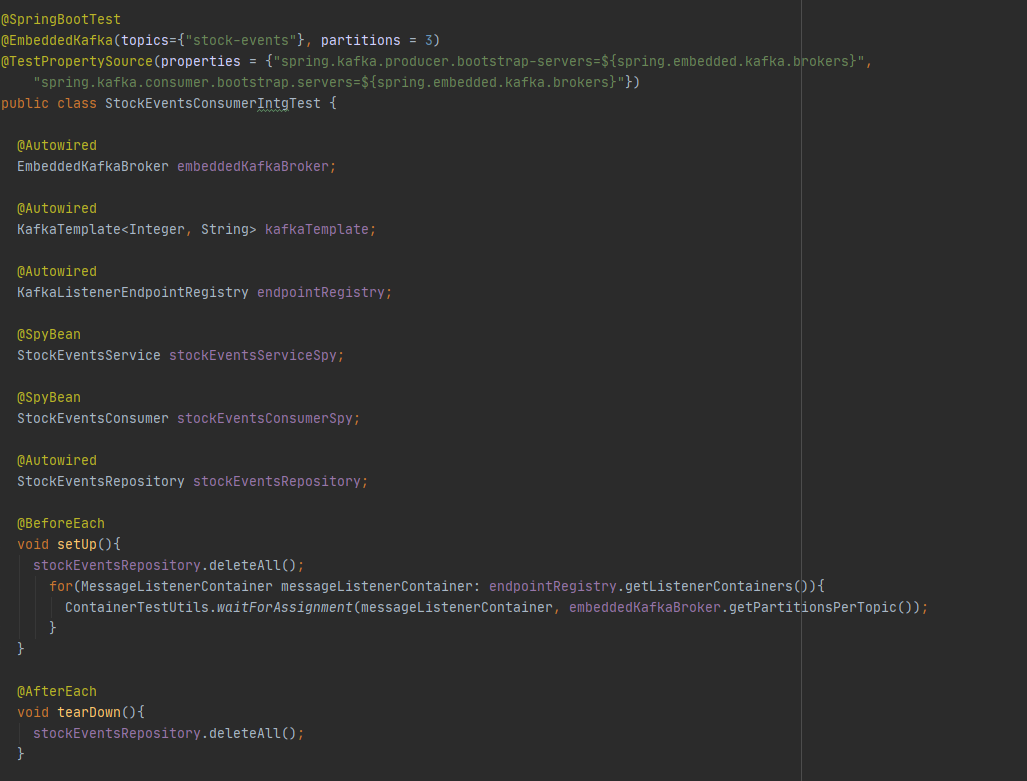Click the @TestPropertySource annotation
This screenshot has width=1027, height=781.
77,62
